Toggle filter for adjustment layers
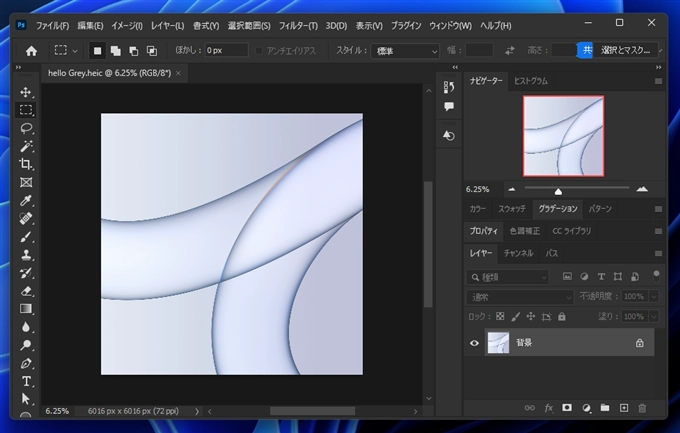This screenshot has width=680, height=433. (584, 277)
